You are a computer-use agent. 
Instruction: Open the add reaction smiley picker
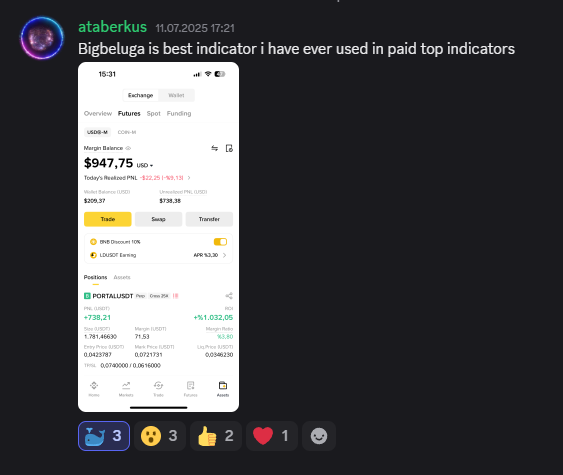(x=319, y=436)
